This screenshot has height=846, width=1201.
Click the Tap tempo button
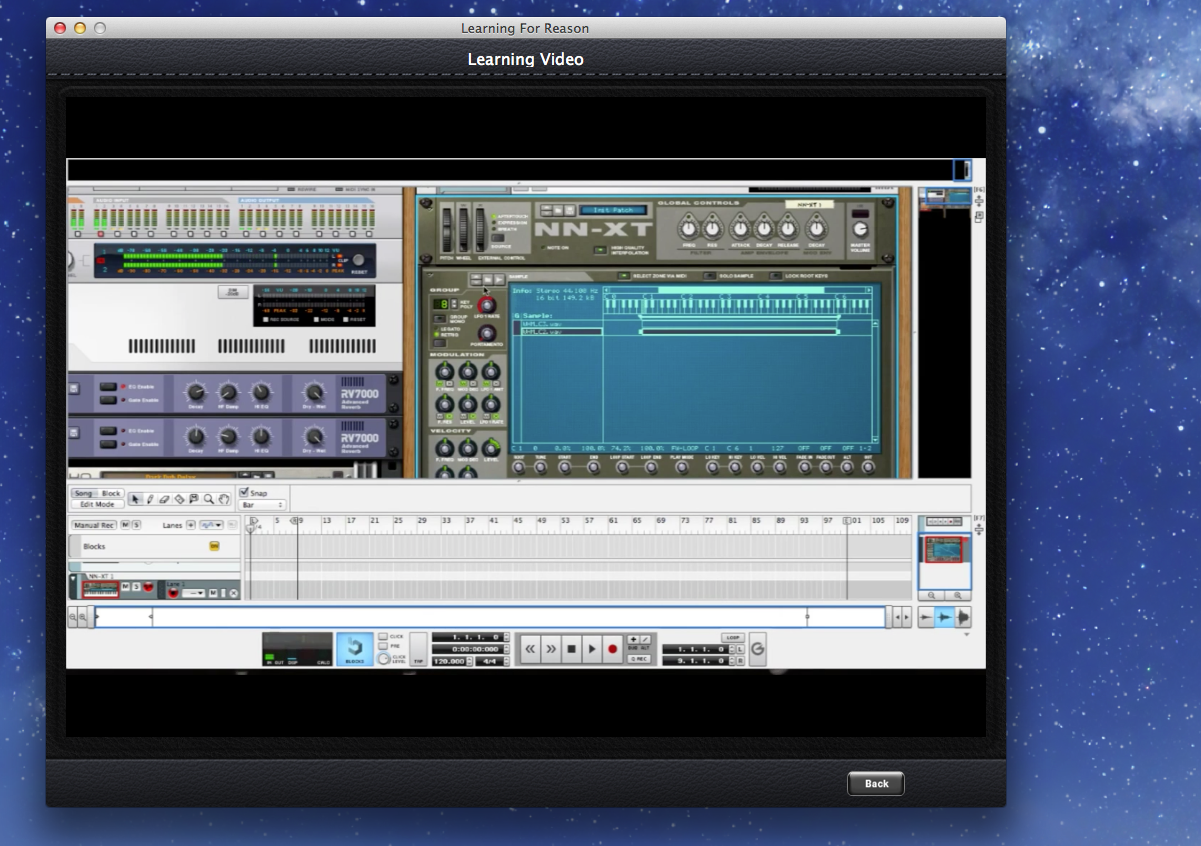pos(418,649)
